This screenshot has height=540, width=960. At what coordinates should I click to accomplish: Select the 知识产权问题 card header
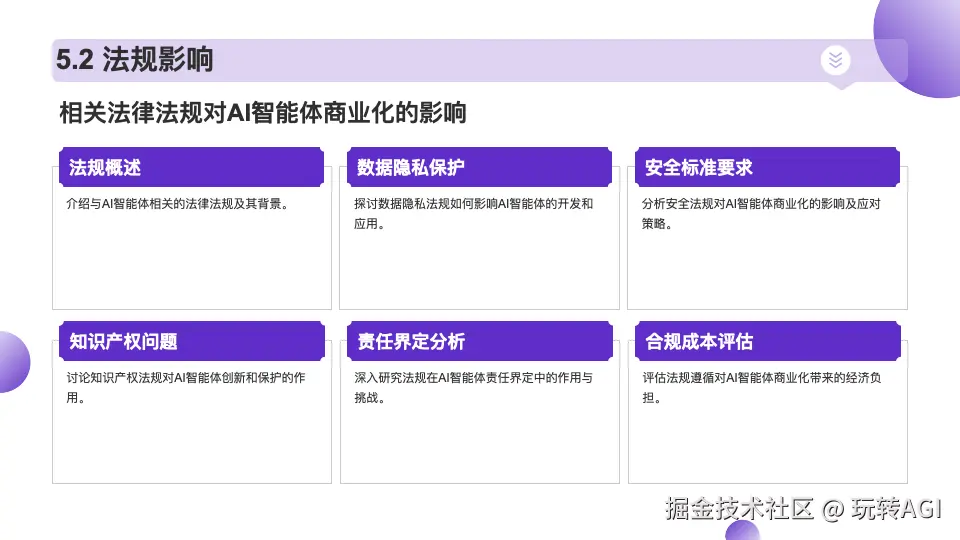(x=192, y=341)
